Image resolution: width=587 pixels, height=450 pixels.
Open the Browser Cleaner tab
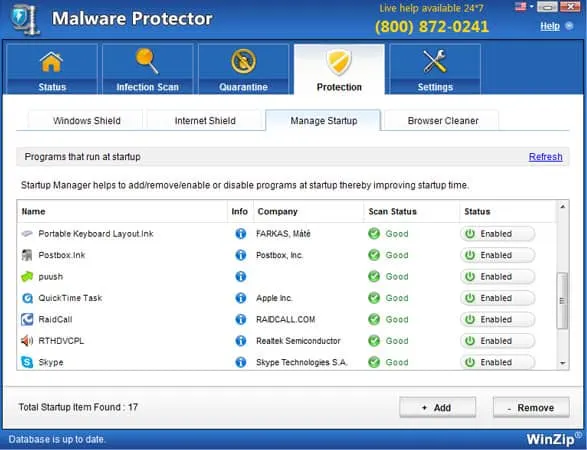[442, 121]
